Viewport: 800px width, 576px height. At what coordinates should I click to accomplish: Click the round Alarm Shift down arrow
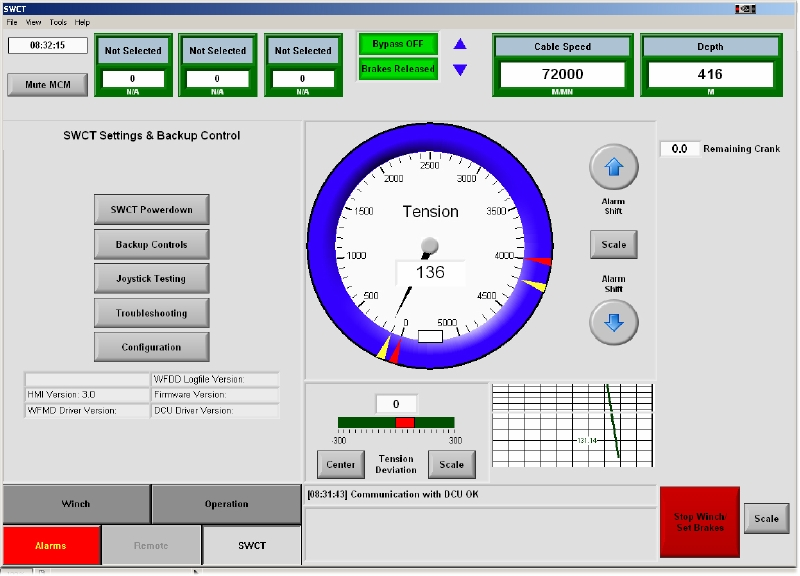(x=613, y=322)
